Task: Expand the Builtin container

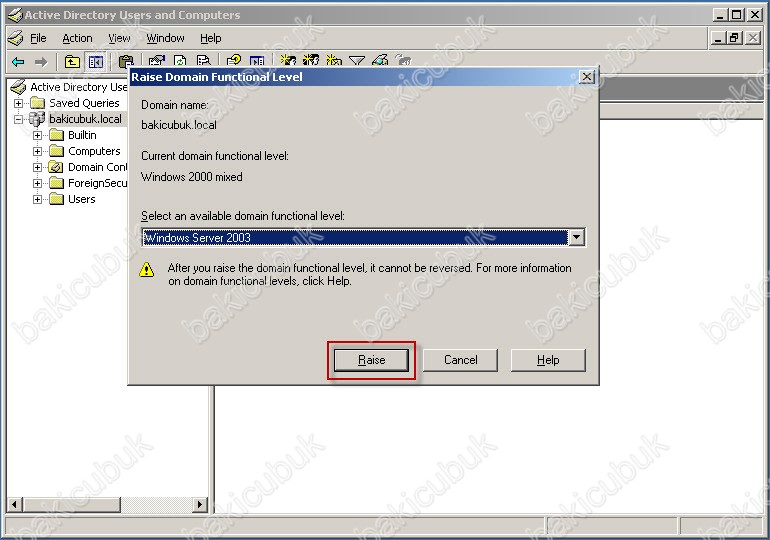Action: pos(37,135)
